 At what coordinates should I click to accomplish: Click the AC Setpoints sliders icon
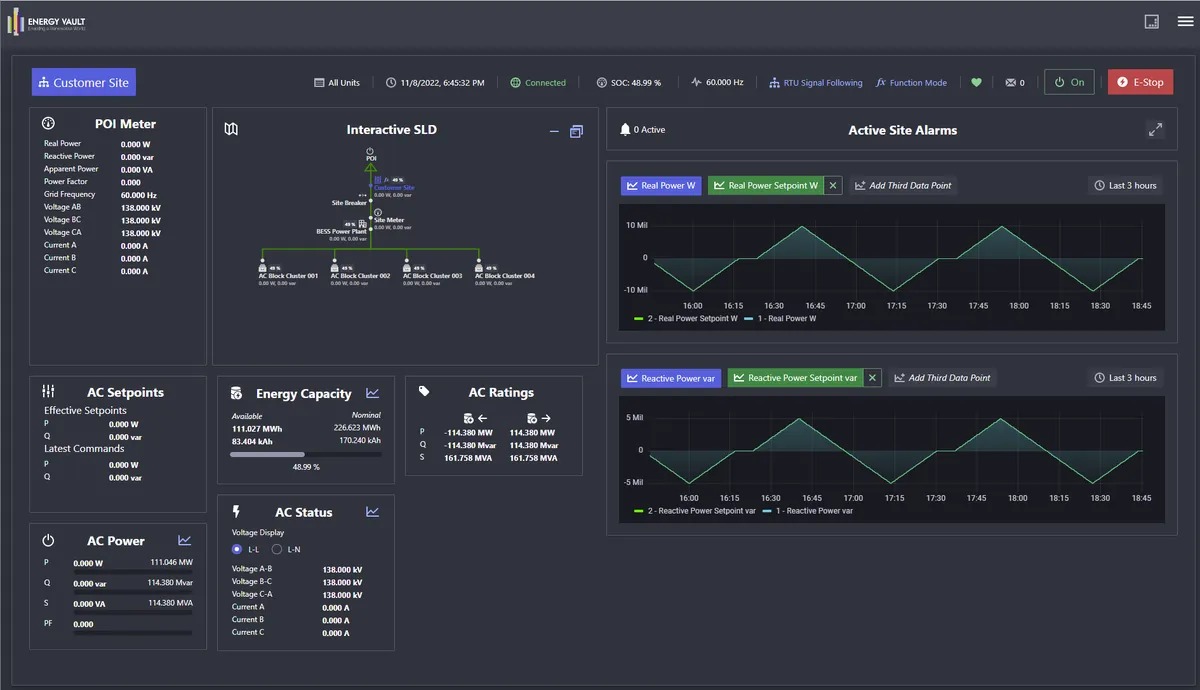click(x=49, y=392)
